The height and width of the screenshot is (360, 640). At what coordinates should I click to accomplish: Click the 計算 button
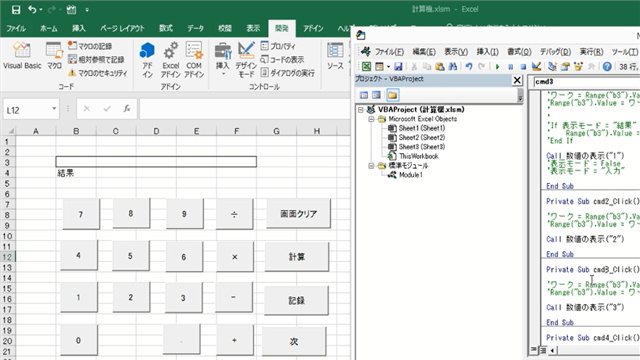coord(296,257)
